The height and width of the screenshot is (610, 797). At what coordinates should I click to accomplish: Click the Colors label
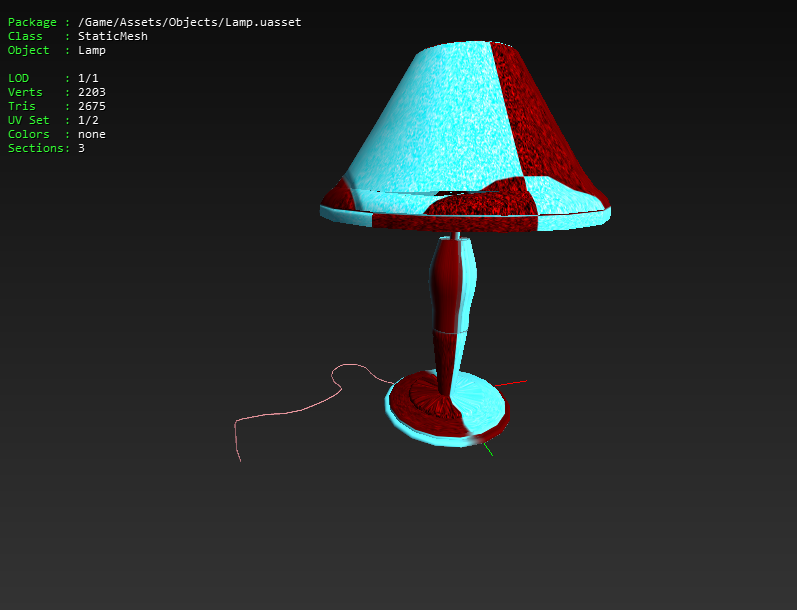click(x=28, y=134)
